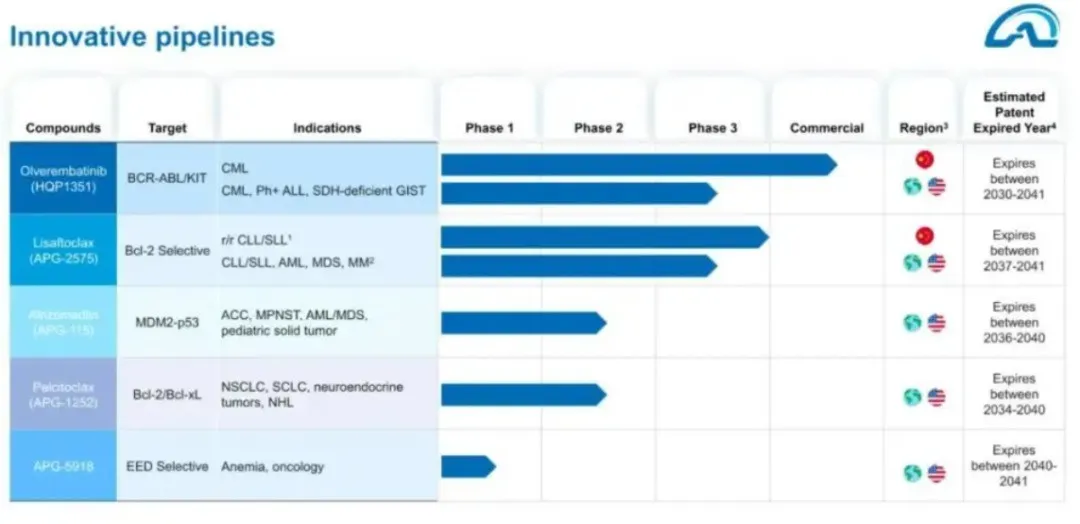Click the EED Selective target cell

click(x=167, y=467)
